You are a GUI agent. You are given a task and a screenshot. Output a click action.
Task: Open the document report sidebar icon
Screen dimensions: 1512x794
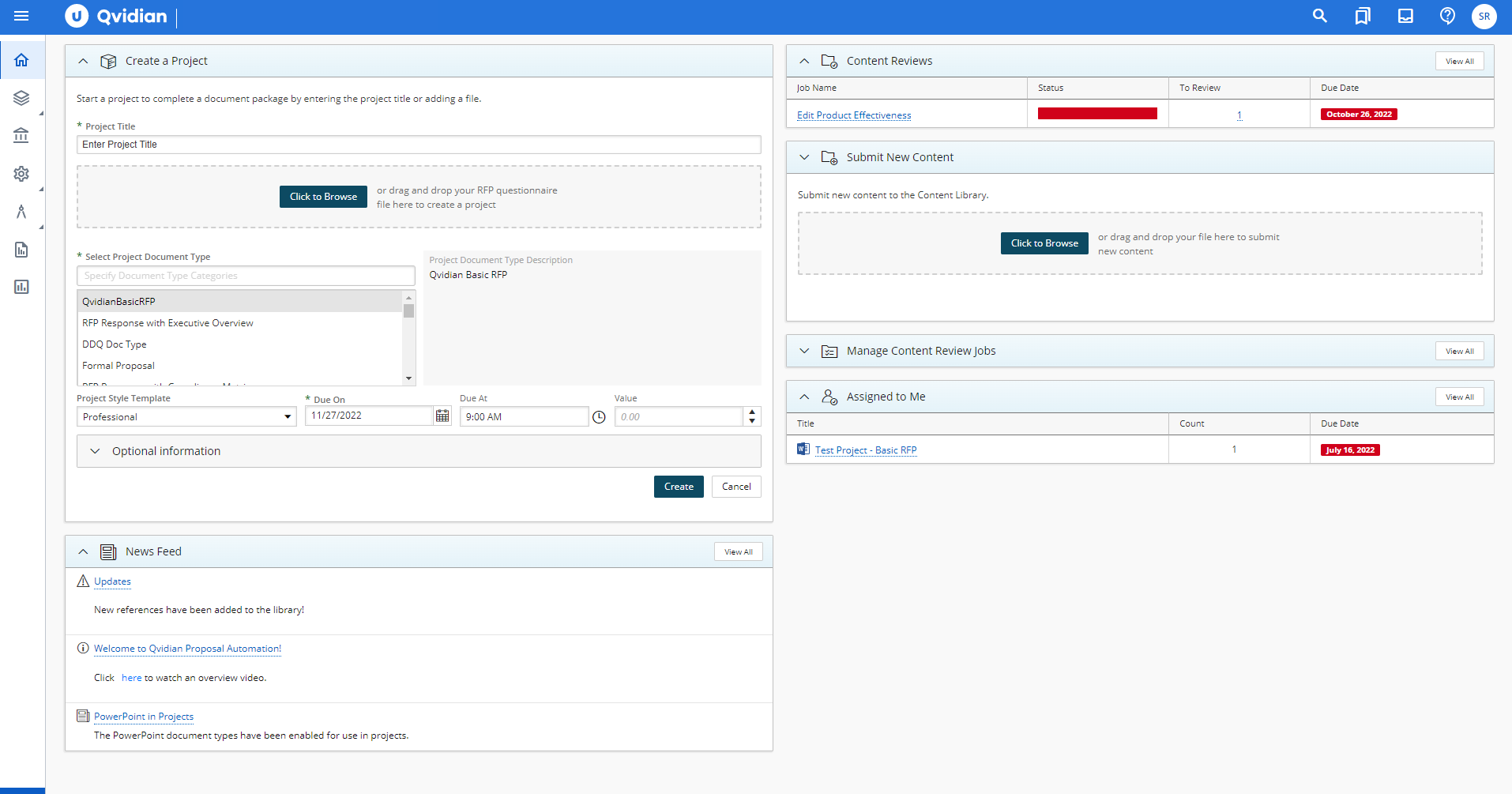pyautogui.click(x=21, y=250)
